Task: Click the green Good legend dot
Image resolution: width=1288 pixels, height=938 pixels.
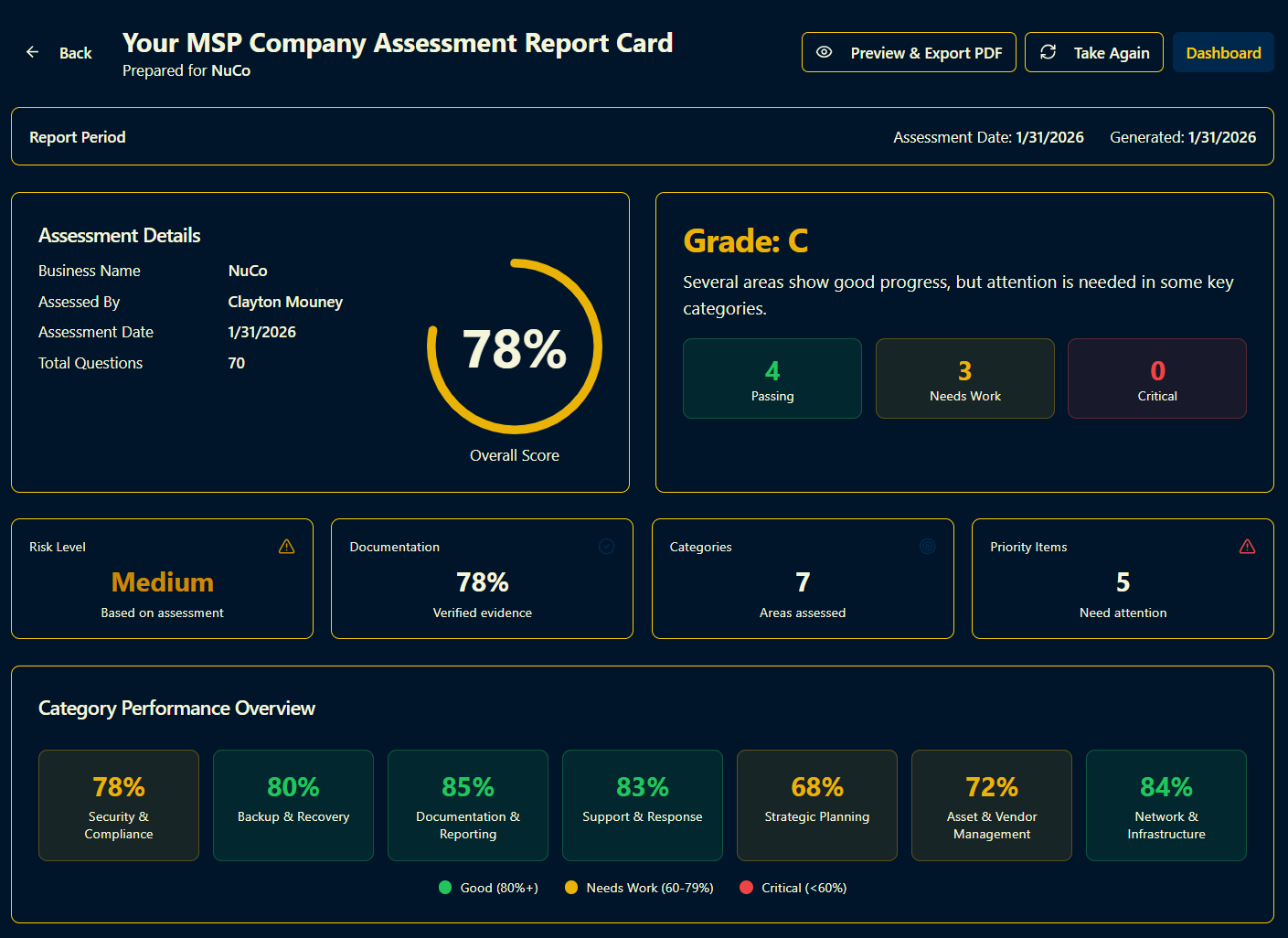Action: (x=445, y=888)
